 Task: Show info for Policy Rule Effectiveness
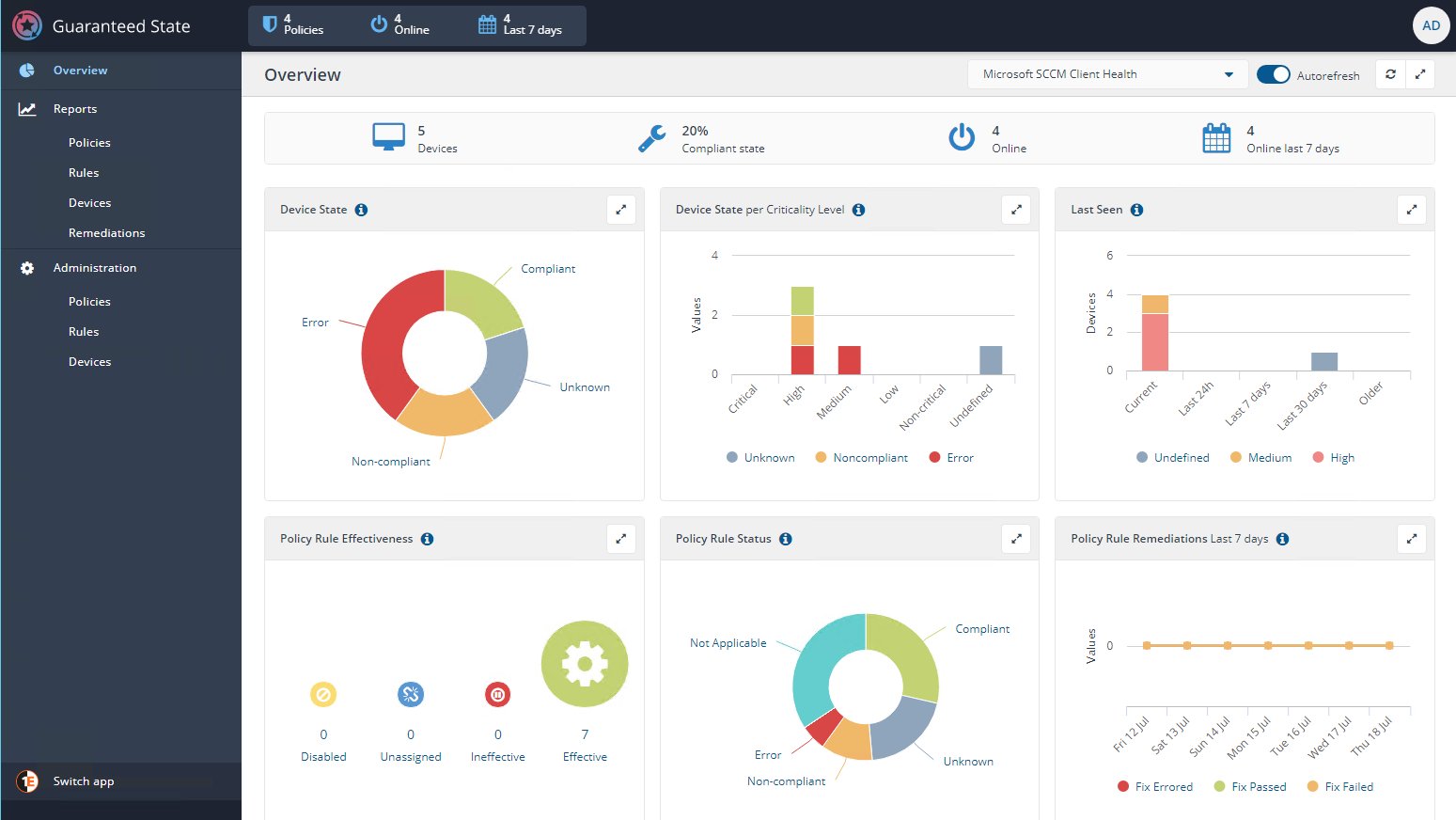[x=427, y=539]
